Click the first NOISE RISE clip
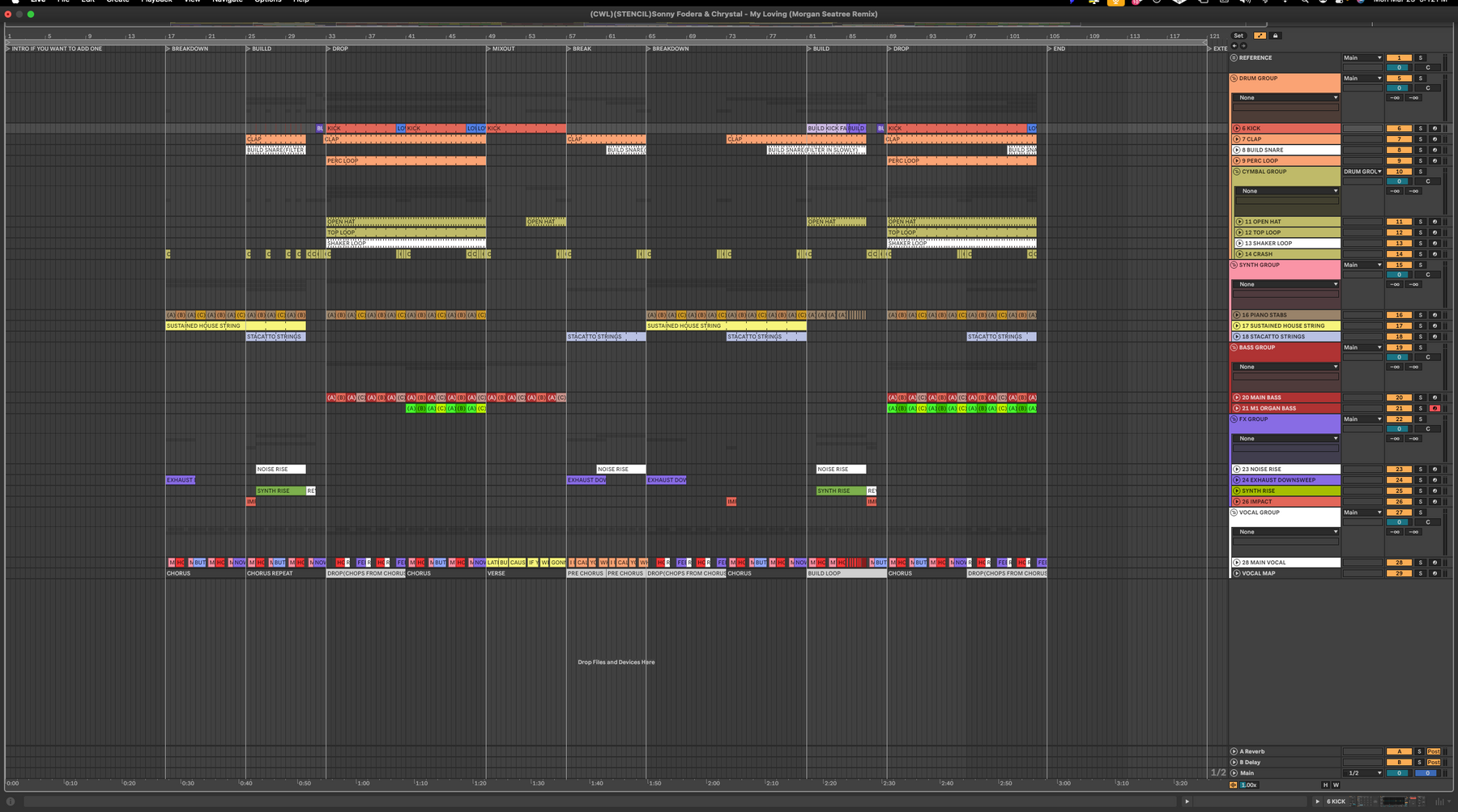This screenshot has width=1458, height=812. (x=280, y=469)
